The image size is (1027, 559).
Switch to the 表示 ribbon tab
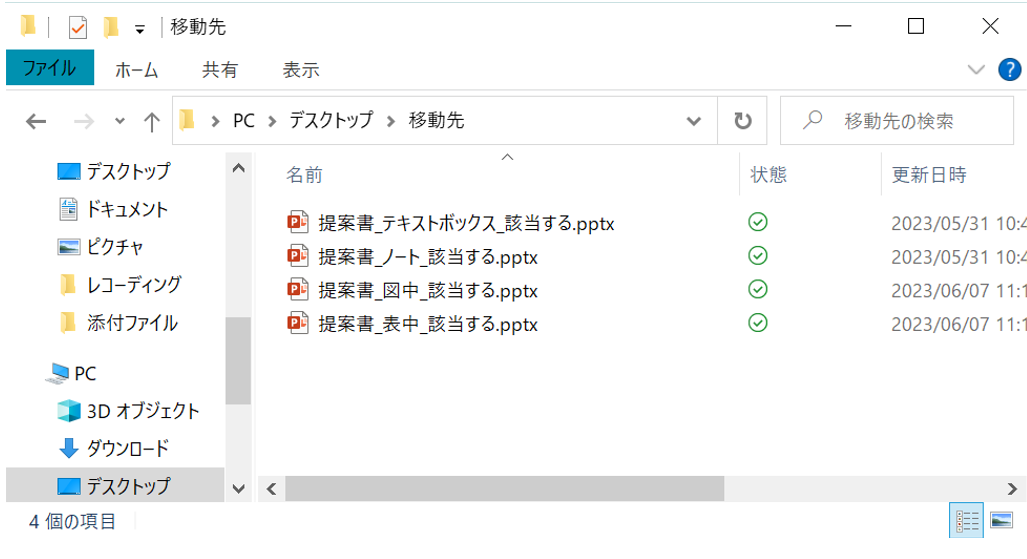point(301,69)
